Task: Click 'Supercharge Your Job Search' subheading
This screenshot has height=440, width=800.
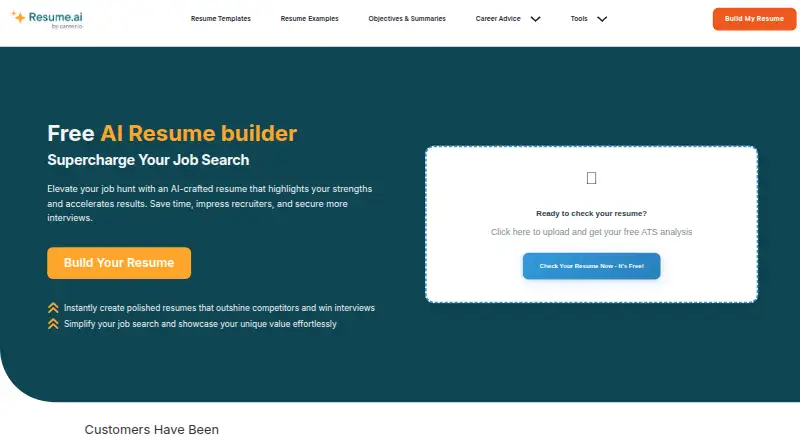Action: point(148,160)
